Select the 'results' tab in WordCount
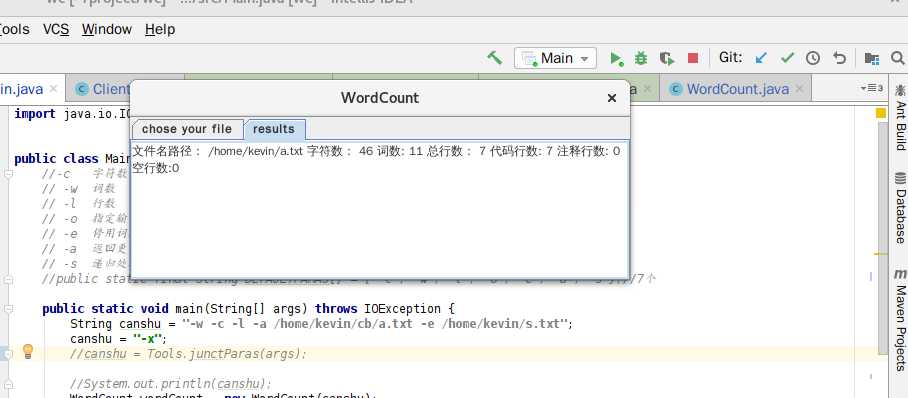908x398 pixels. coord(274,129)
